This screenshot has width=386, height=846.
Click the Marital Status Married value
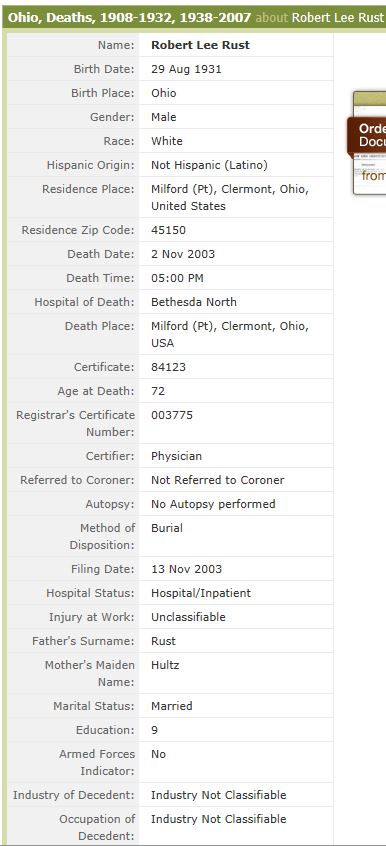[x=172, y=706]
